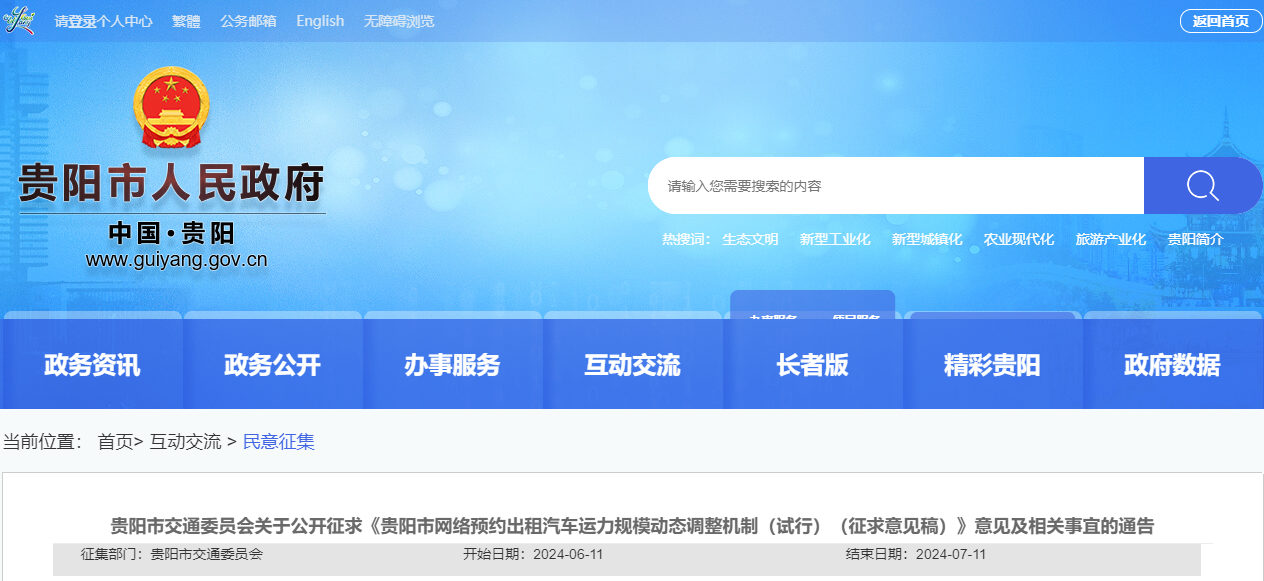Open 精彩贵阳 section
The height and width of the screenshot is (581, 1264).
click(x=992, y=365)
